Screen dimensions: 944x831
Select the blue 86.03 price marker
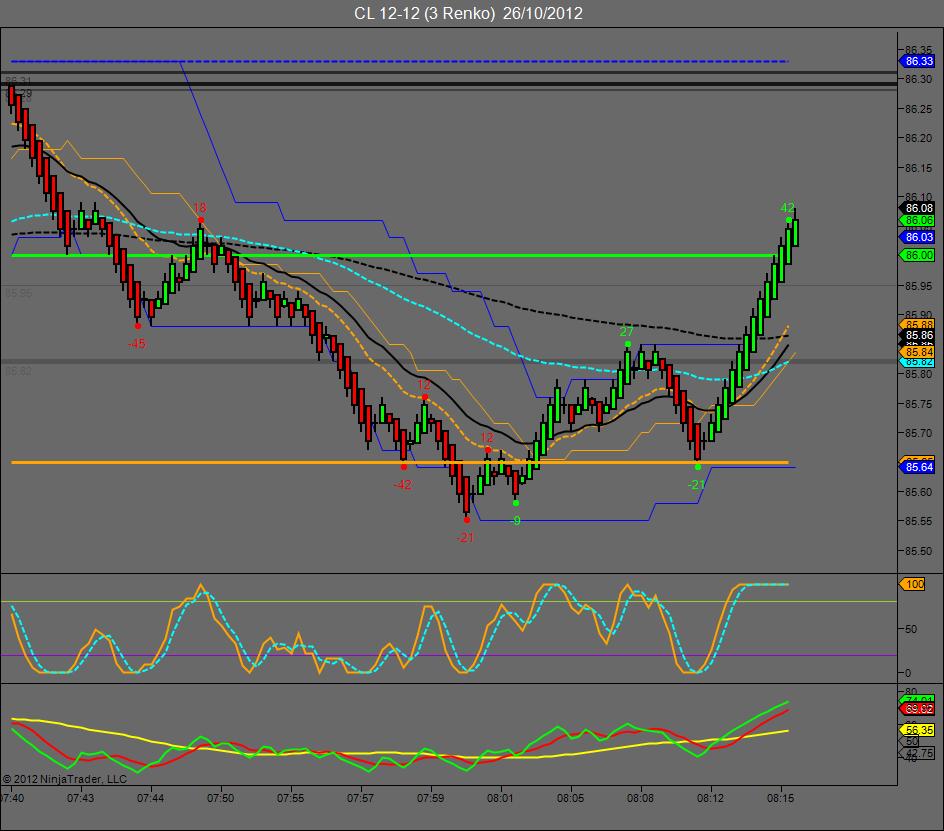pos(917,237)
